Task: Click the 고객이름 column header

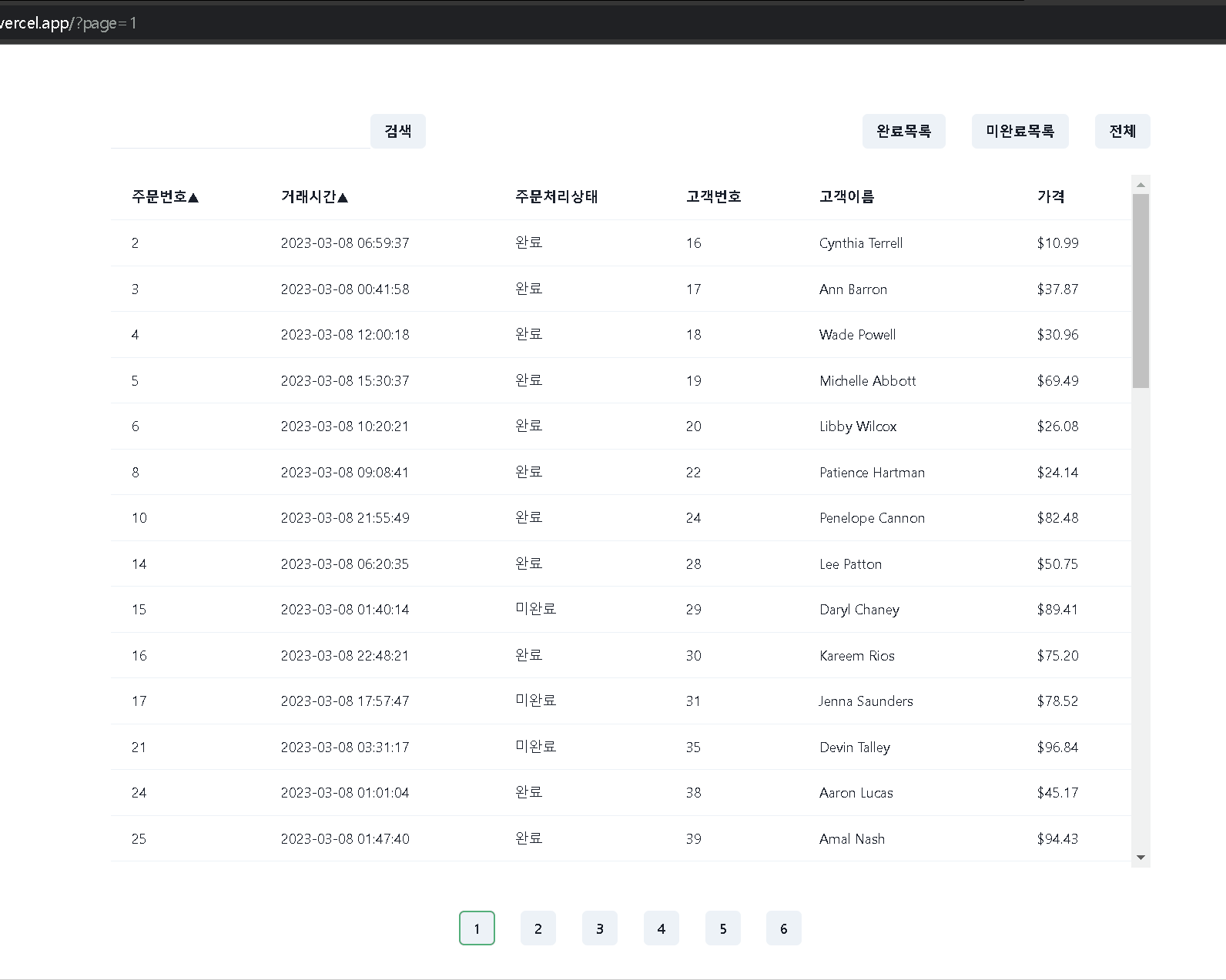Action: [x=846, y=197]
